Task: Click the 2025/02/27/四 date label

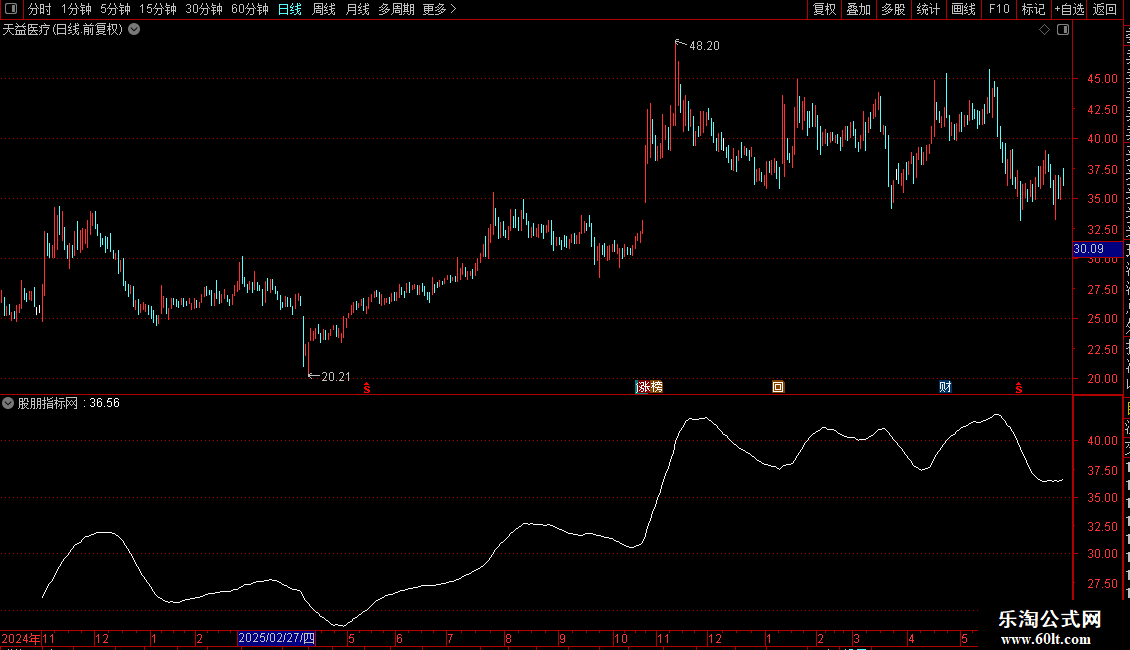Action: pyautogui.click(x=277, y=638)
